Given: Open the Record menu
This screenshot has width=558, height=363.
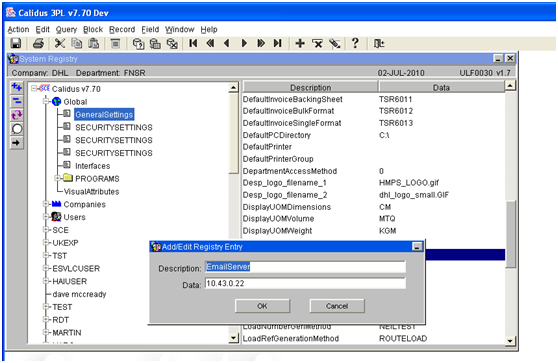Looking at the screenshot, I should coord(122,30).
